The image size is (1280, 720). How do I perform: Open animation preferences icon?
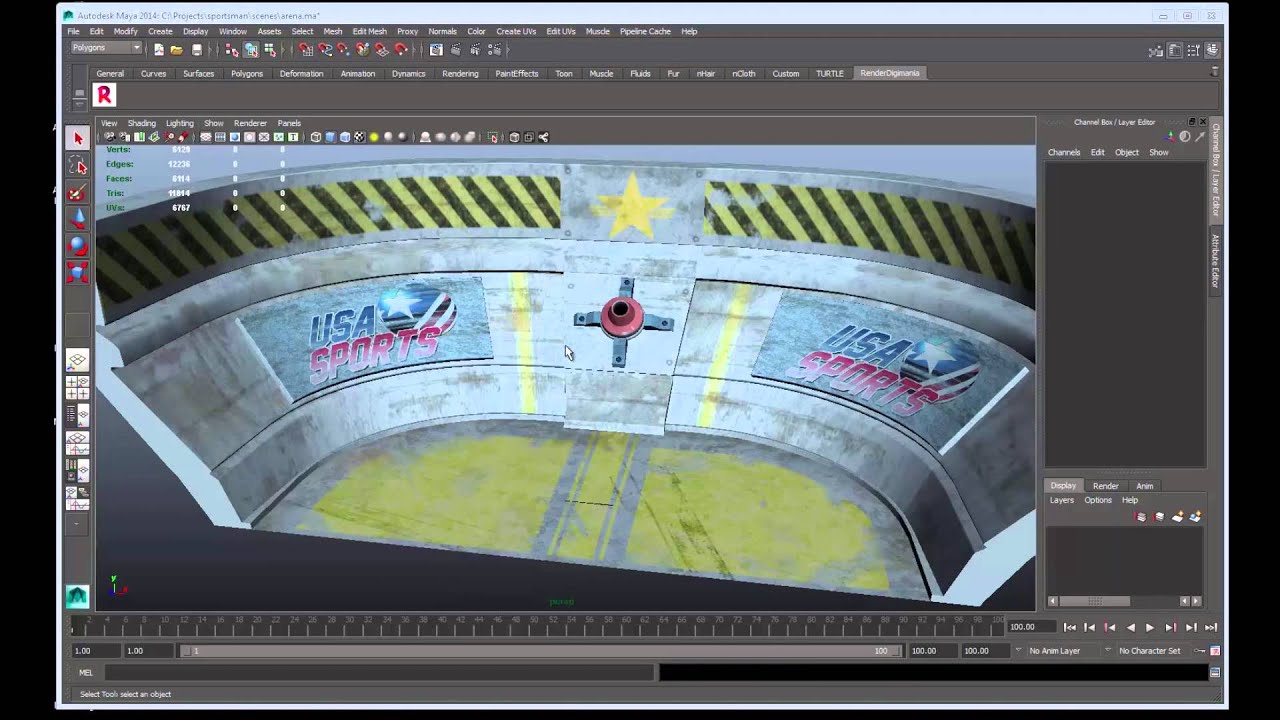1215,651
